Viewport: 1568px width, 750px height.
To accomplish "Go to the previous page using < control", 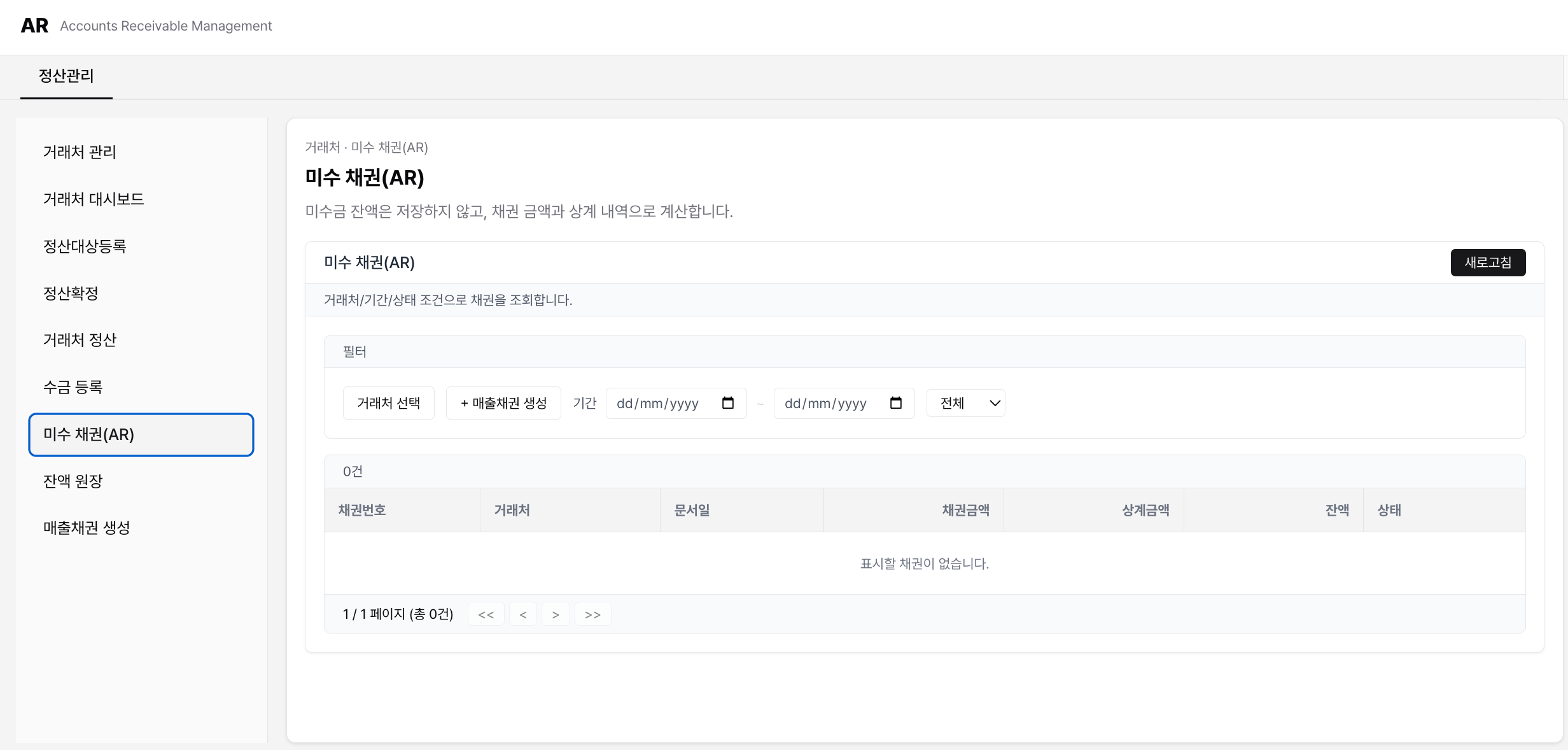I will click(523, 614).
